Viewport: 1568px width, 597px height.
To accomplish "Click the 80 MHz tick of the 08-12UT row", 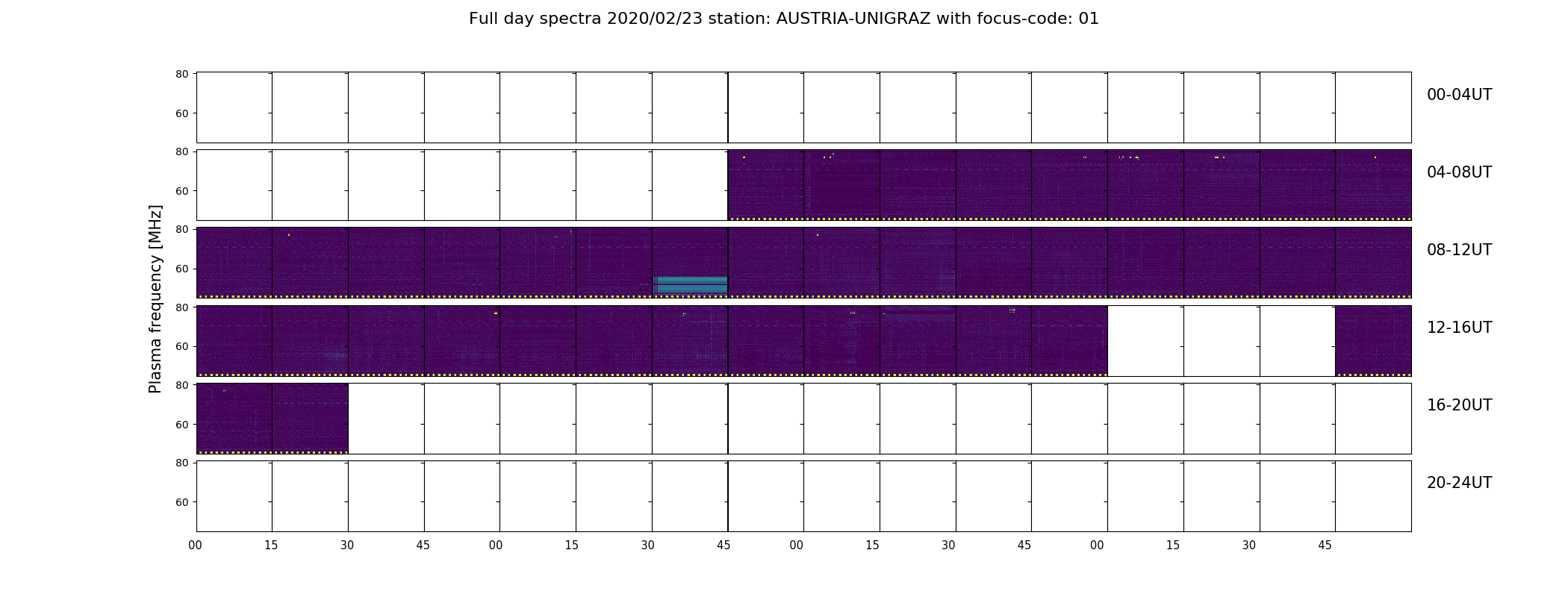I will click(181, 229).
